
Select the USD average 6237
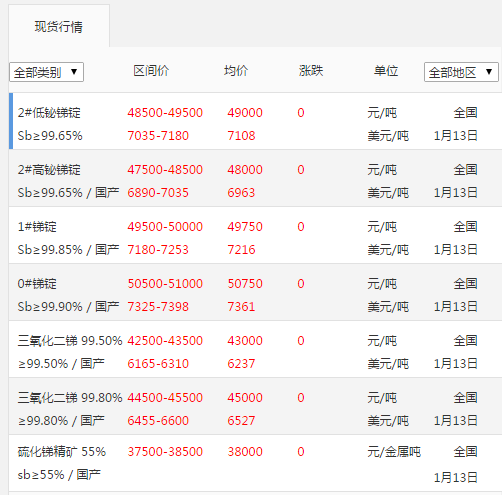tap(241, 364)
